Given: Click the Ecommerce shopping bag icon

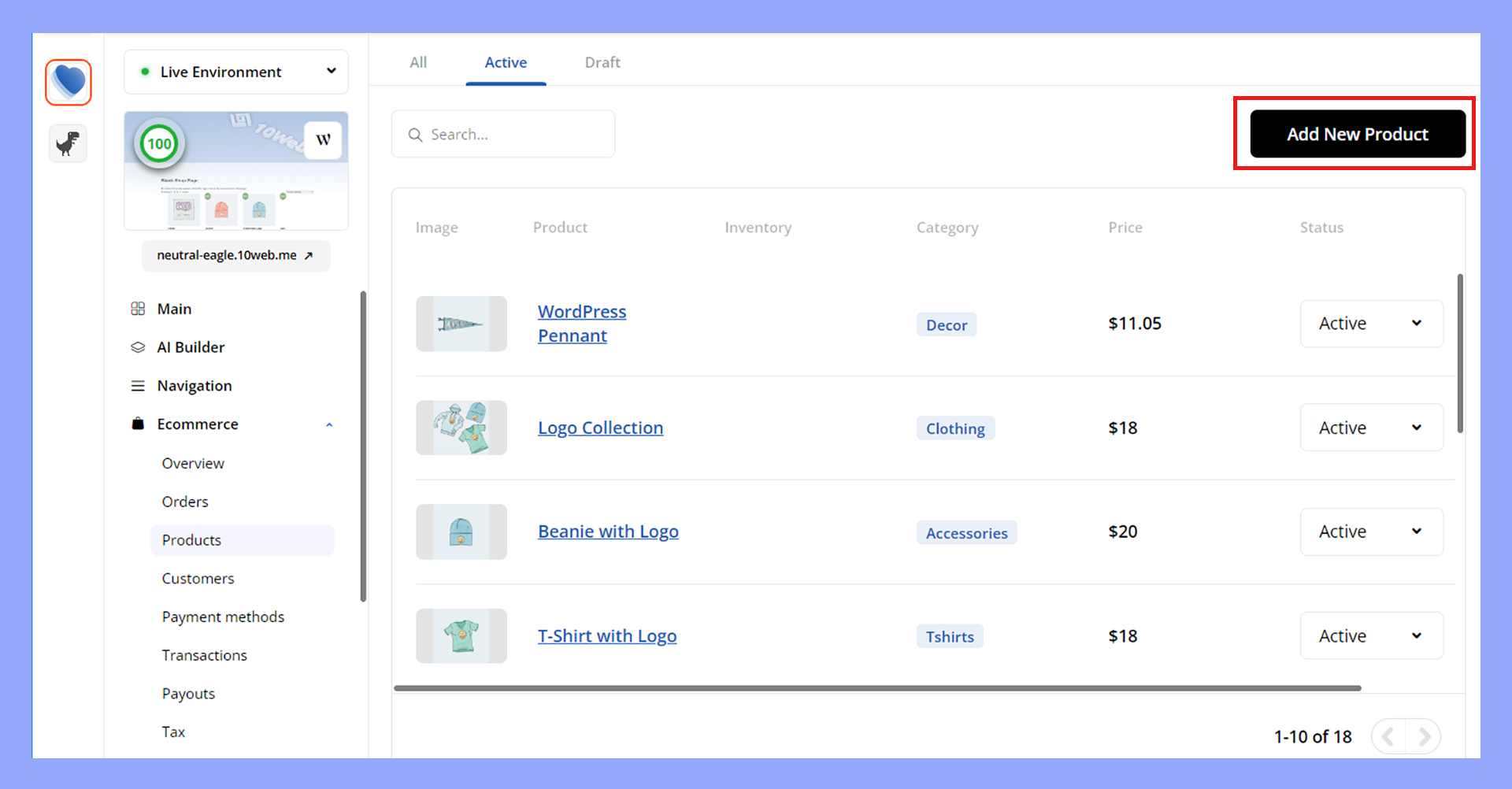Looking at the screenshot, I should [138, 424].
